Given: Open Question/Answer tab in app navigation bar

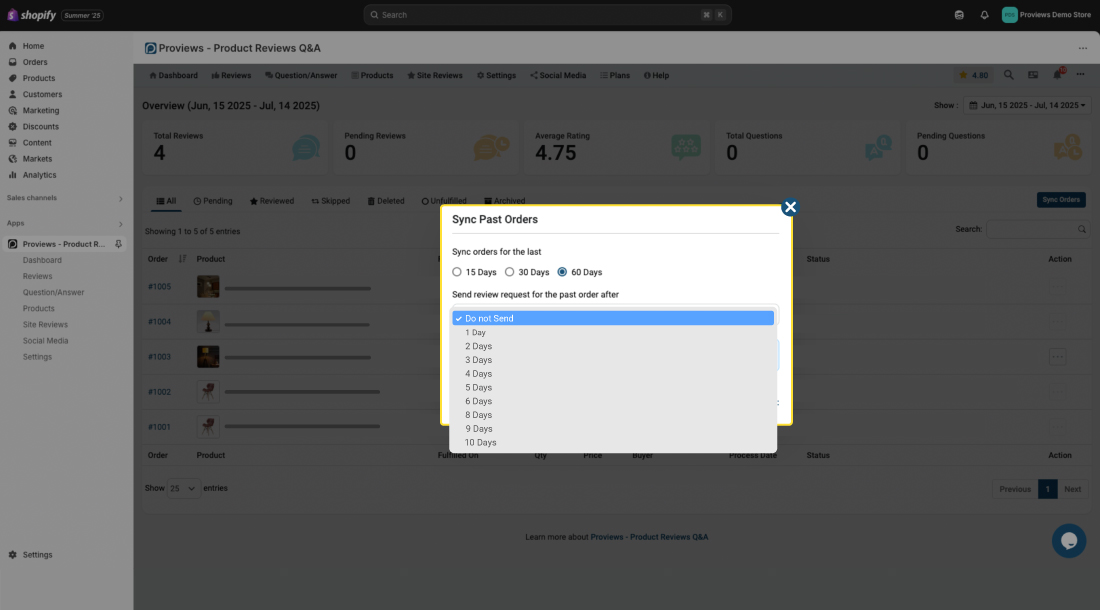Looking at the screenshot, I should click(301, 75).
